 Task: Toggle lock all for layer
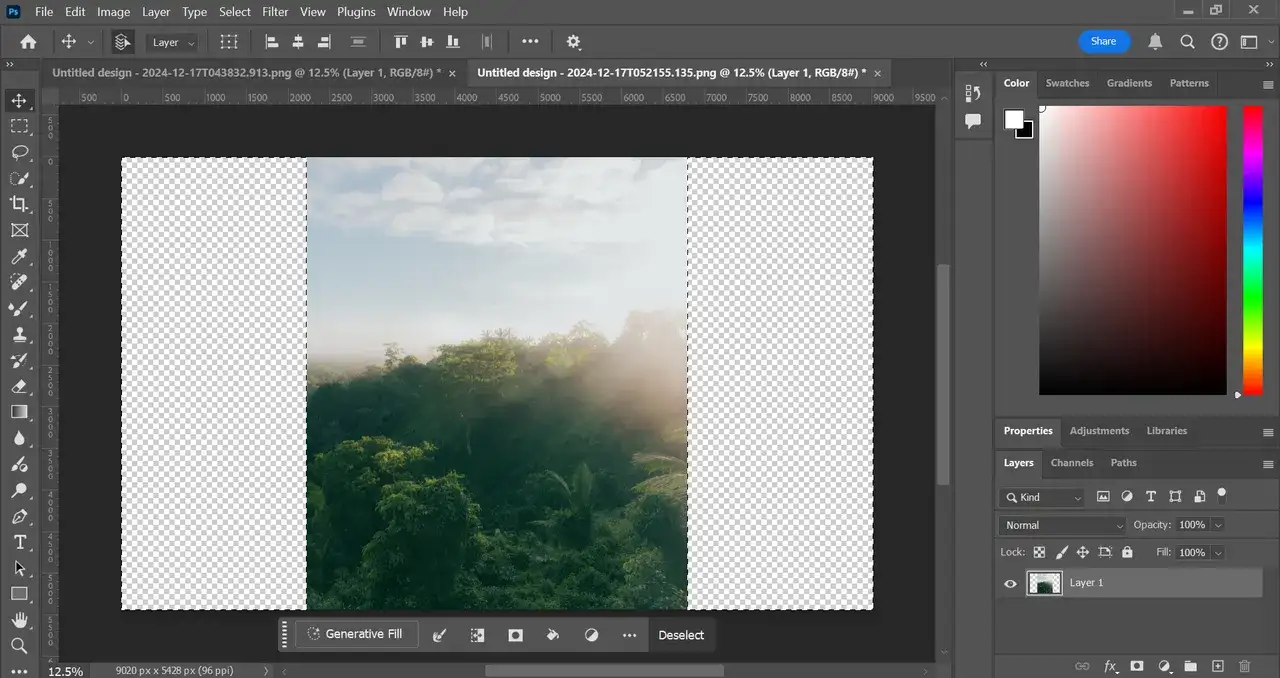[x=1127, y=552]
